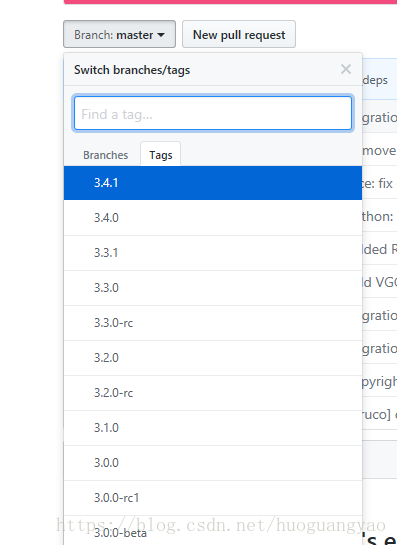Screen dimensions: 397x545
Task: Choose the 3.0.0-beta tag
Action: (x=213, y=530)
